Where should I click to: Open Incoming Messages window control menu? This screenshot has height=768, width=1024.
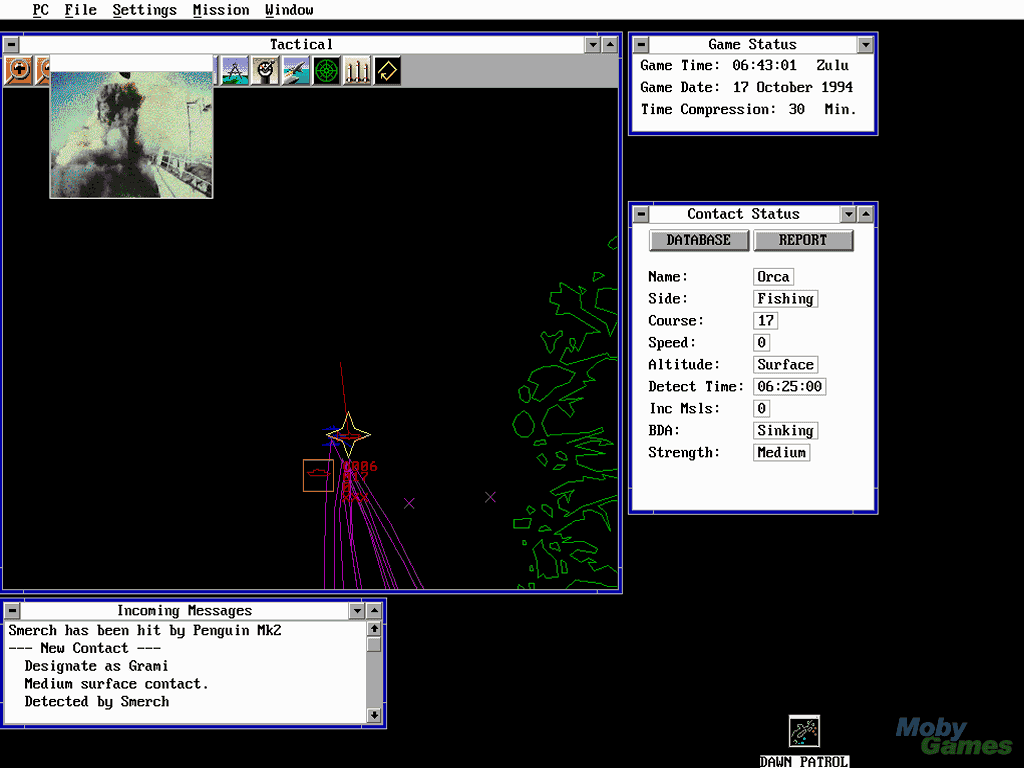pos(11,611)
